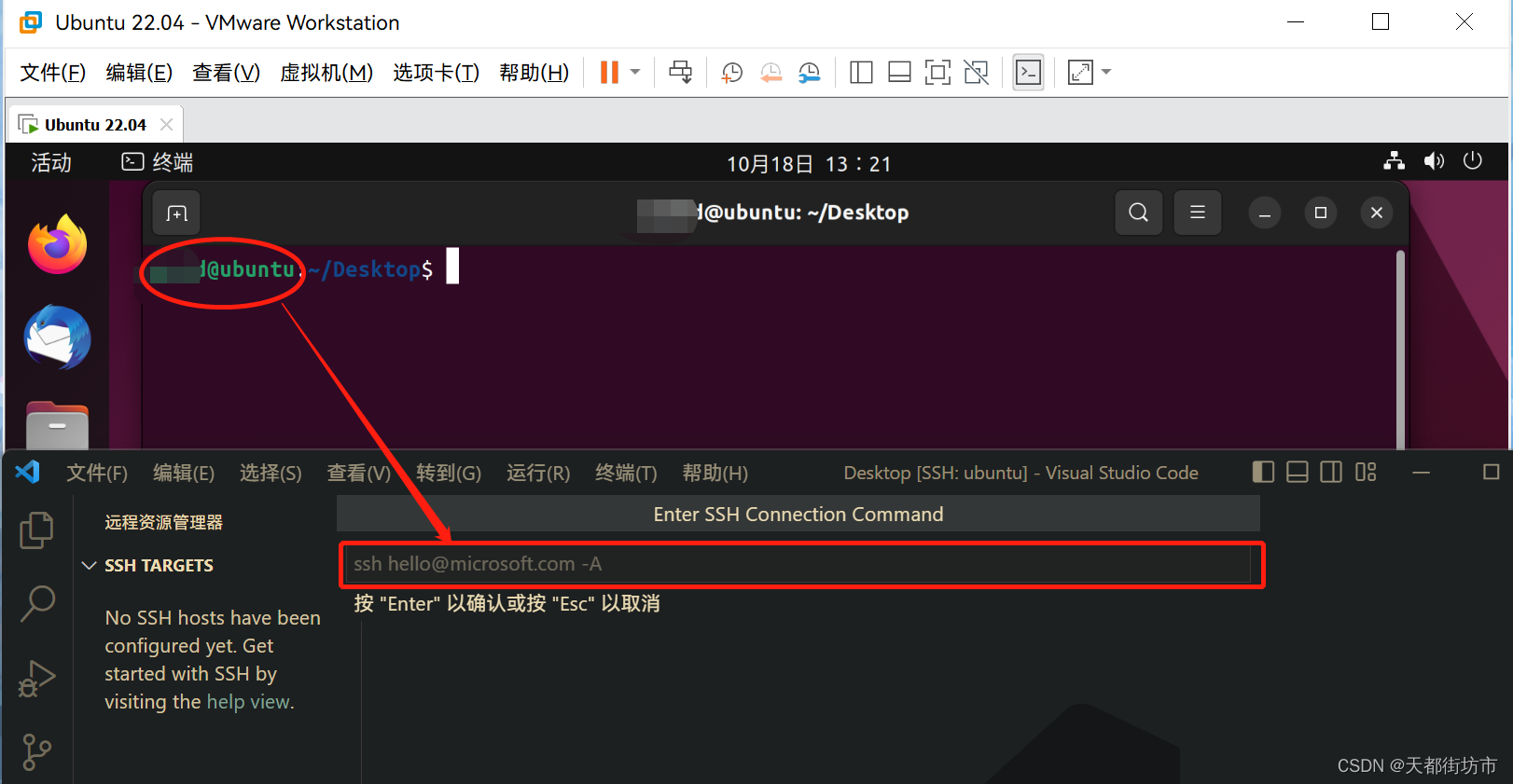Open VMware 选项卡(T) menu
The image size is (1513, 784).
pos(436,73)
